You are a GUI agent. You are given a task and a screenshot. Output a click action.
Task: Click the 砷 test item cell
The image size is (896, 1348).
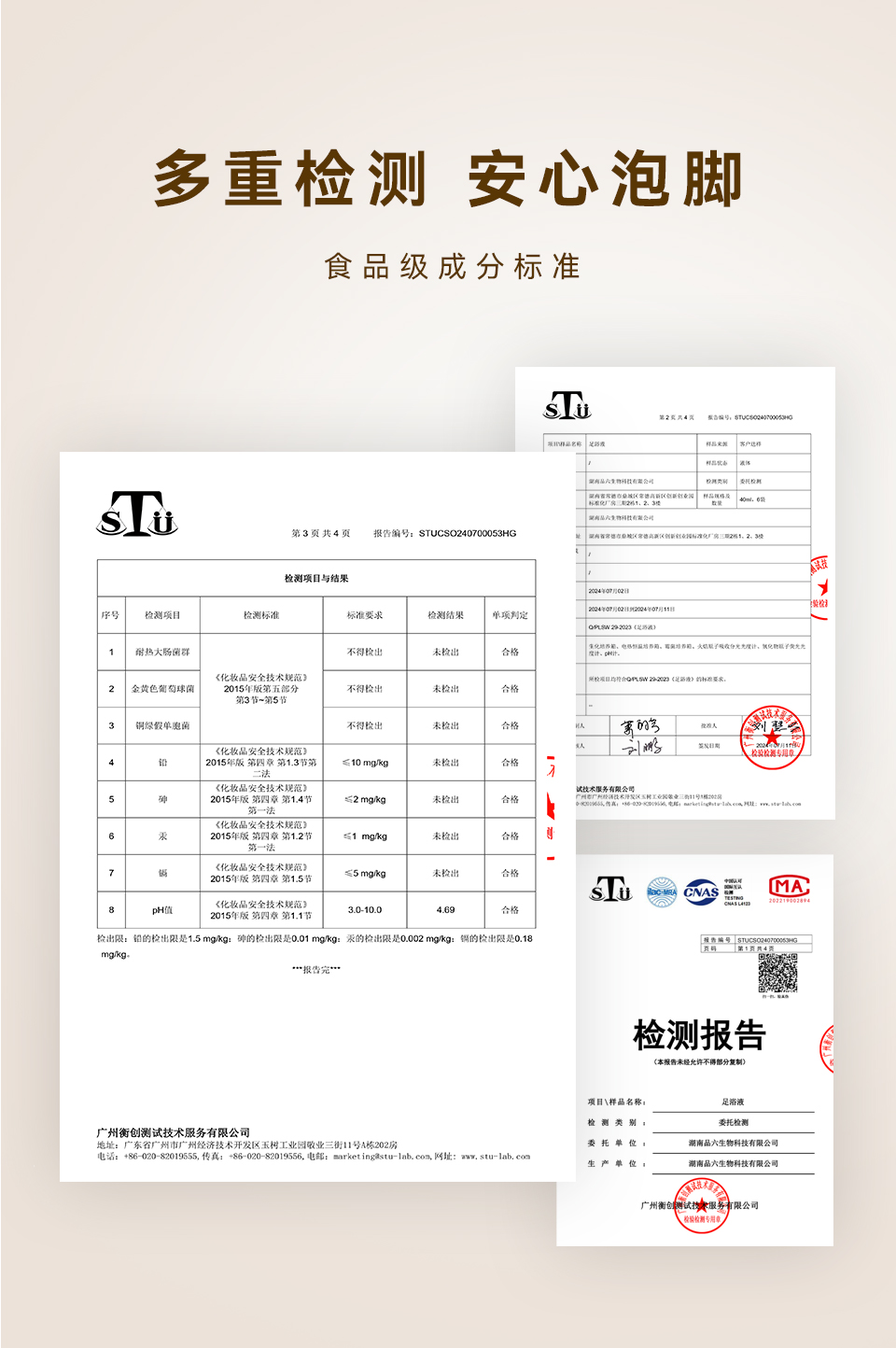162,799
